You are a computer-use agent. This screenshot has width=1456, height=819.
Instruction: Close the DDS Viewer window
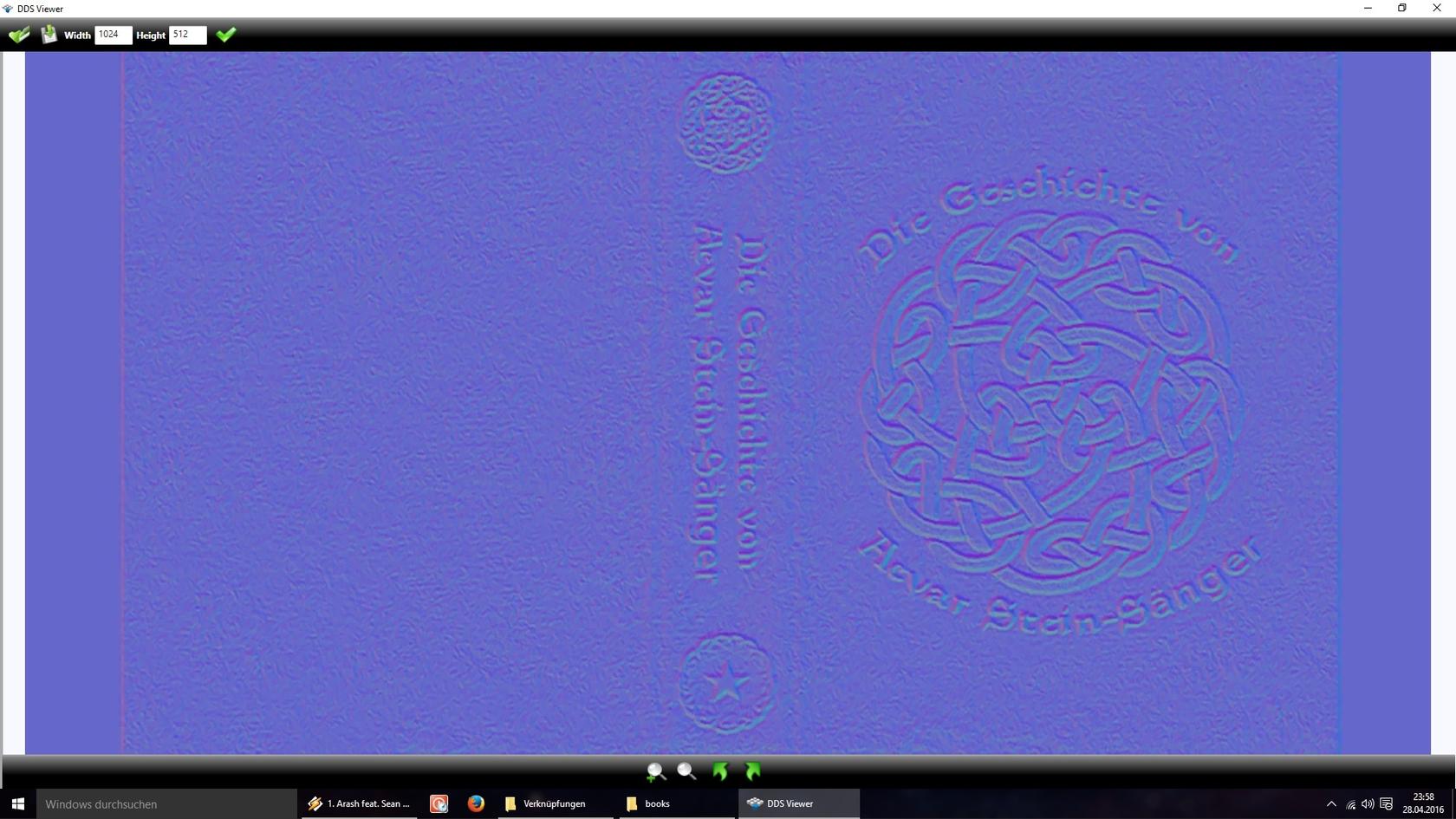point(1437,8)
